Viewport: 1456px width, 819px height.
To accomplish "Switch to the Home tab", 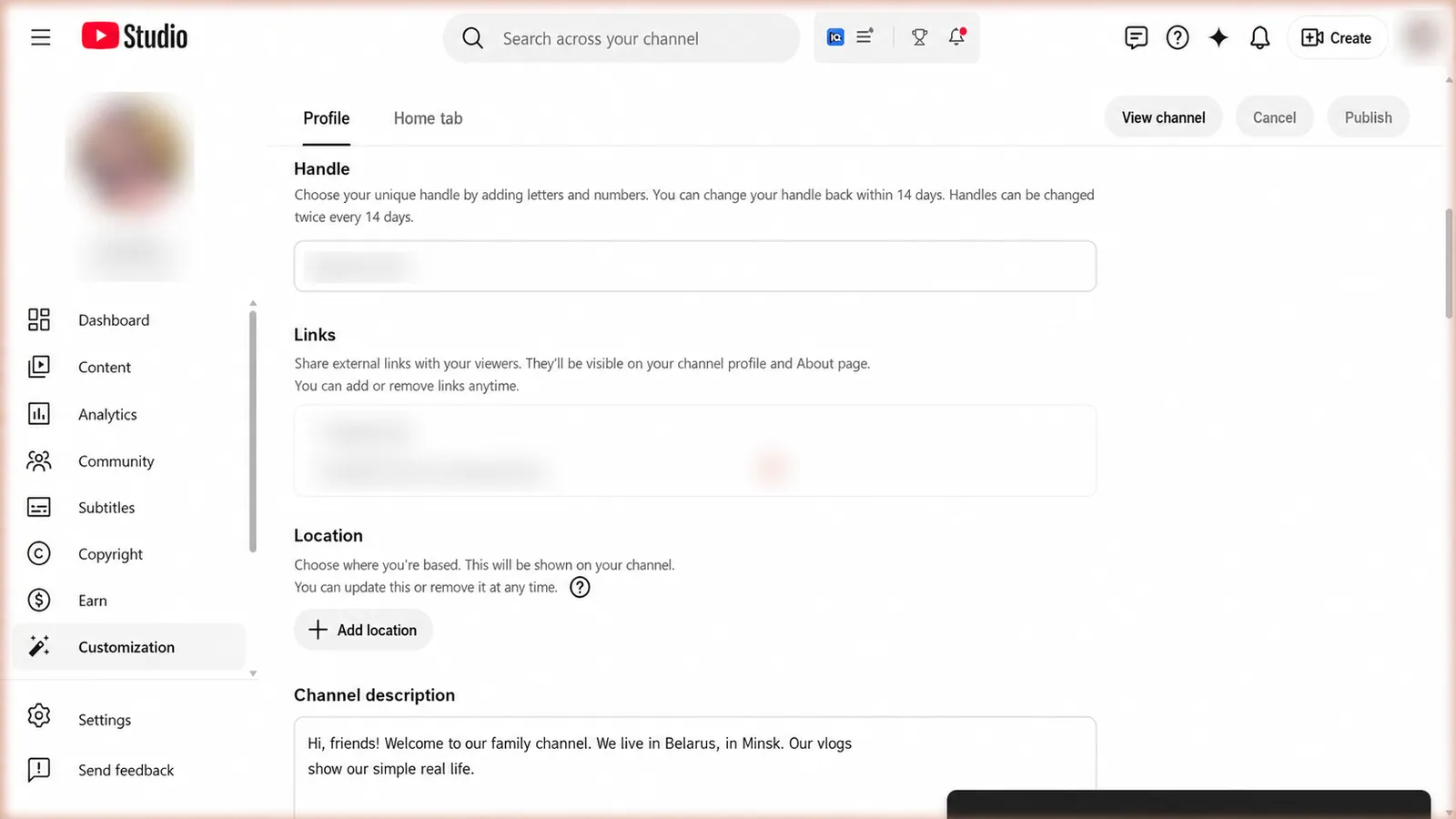I will point(428,118).
